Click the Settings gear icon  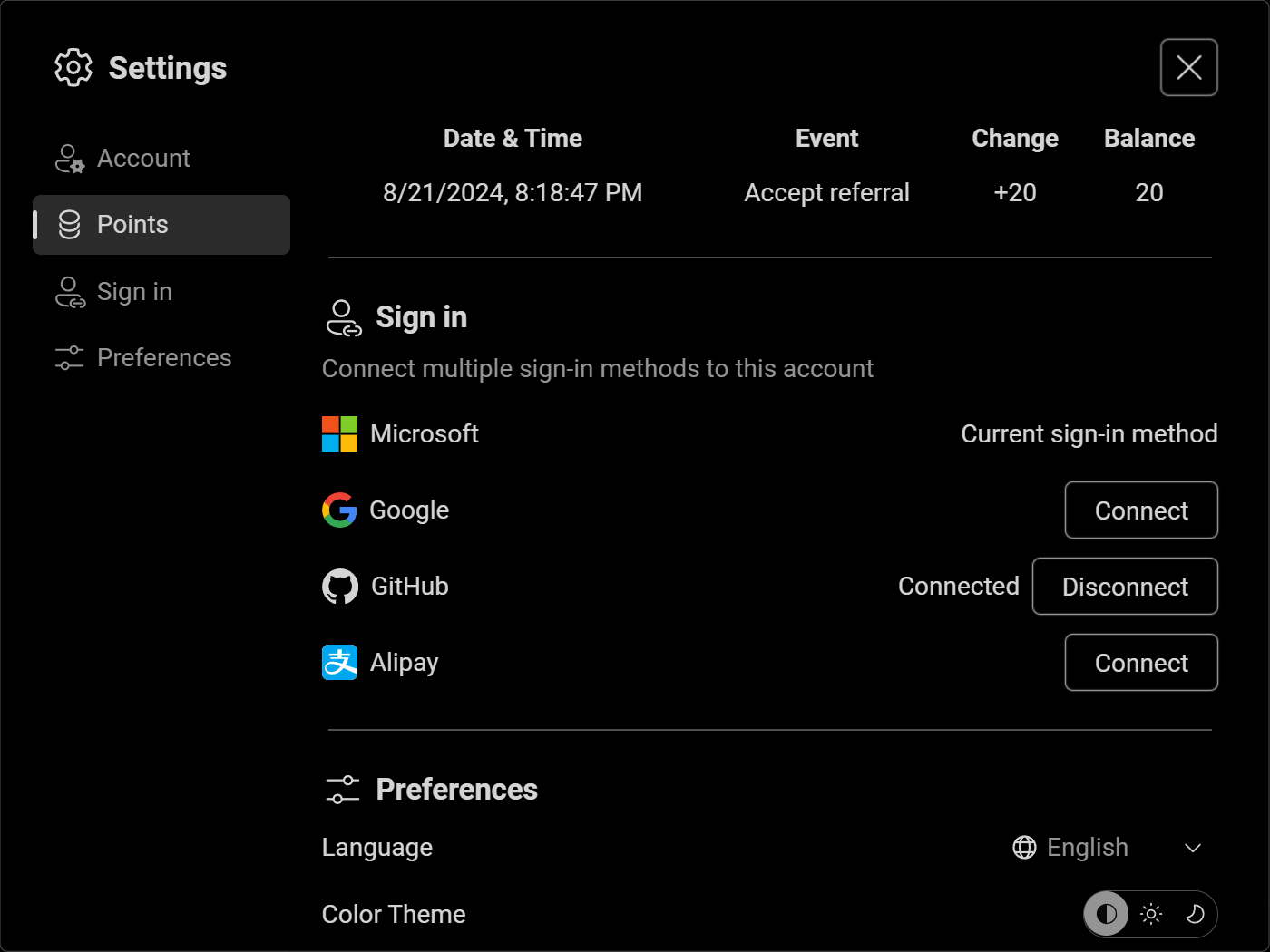pos(73,68)
